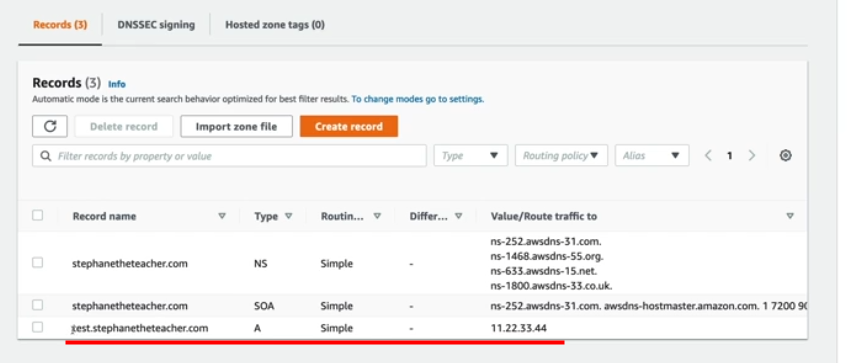
Task: Open the Info link next to Records
Action: (117, 84)
